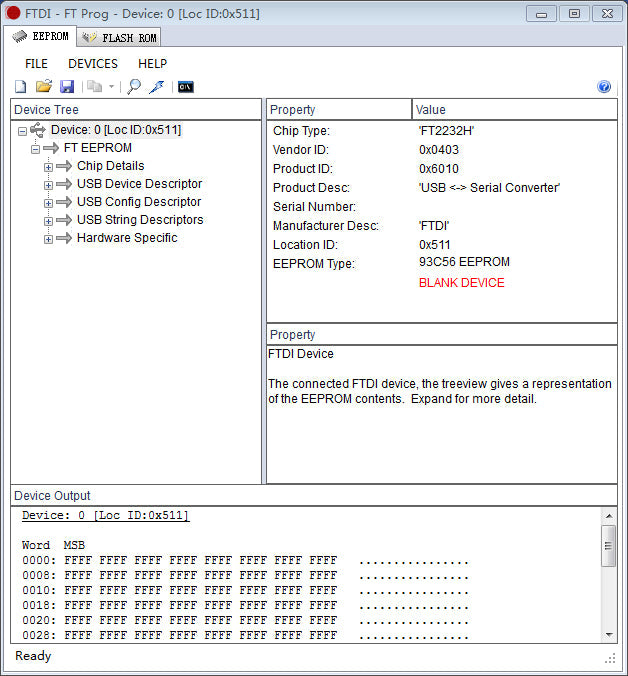
Task: Collapse the Device: 0 tree node
Action: (x=22, y=131)
